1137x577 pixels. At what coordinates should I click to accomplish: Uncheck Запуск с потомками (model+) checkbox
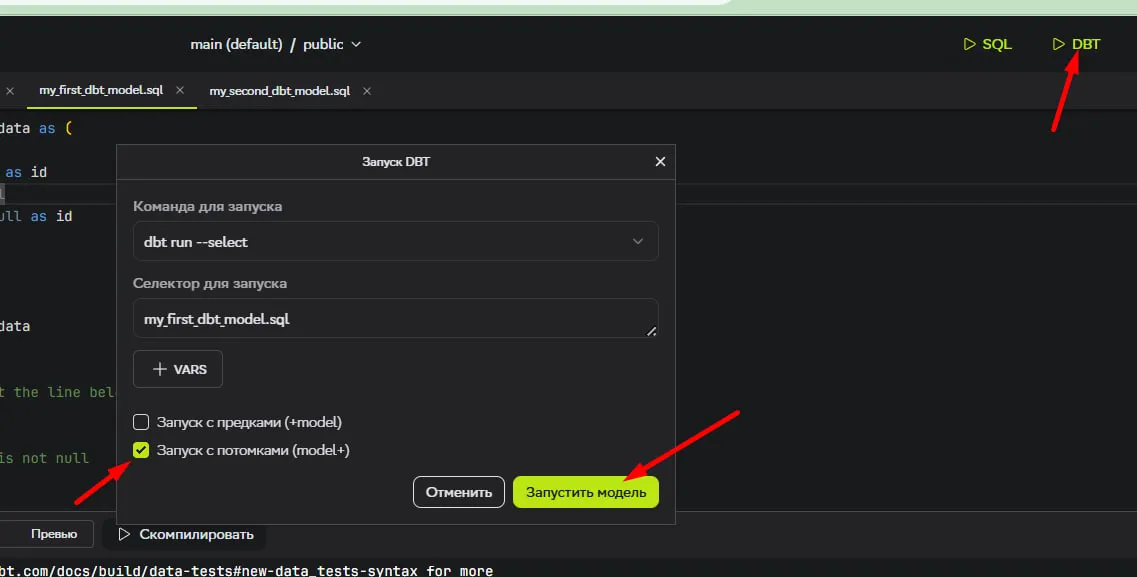pyautogui.click(x=141, y=450)
